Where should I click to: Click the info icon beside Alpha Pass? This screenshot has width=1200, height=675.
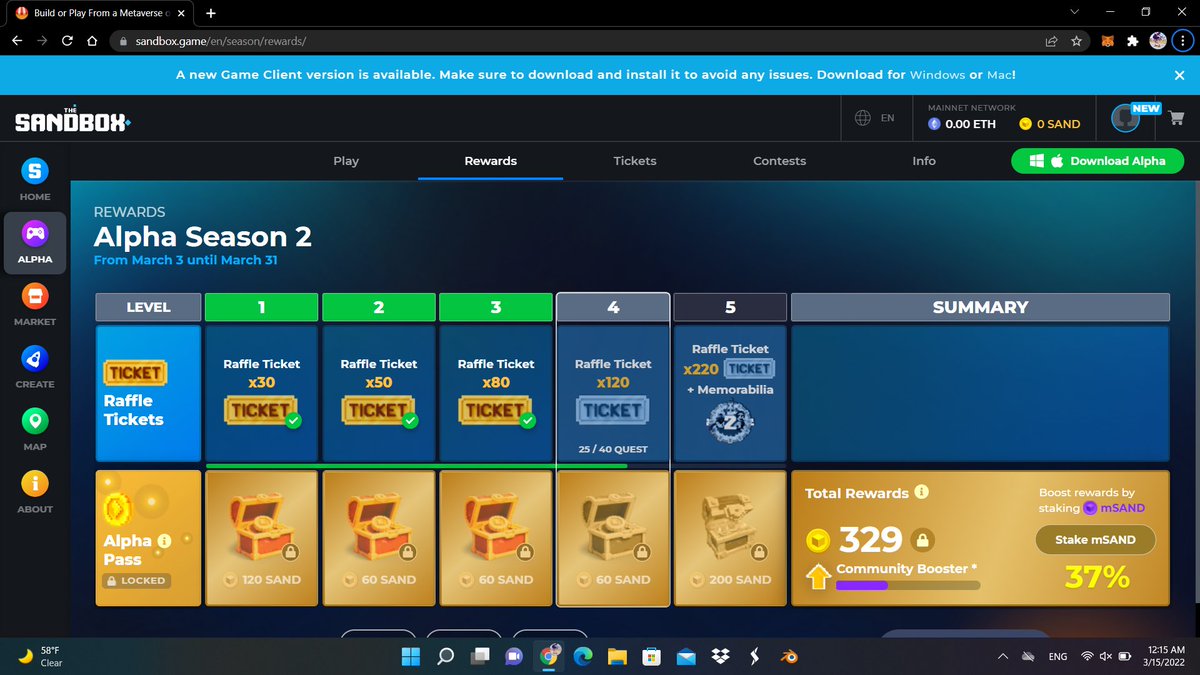tap(164, 540)
